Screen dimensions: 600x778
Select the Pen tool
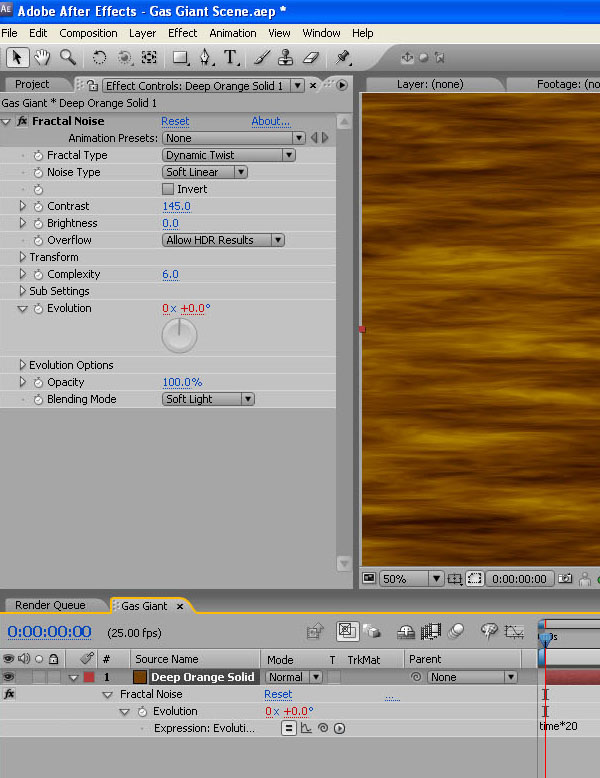point(205,58)
